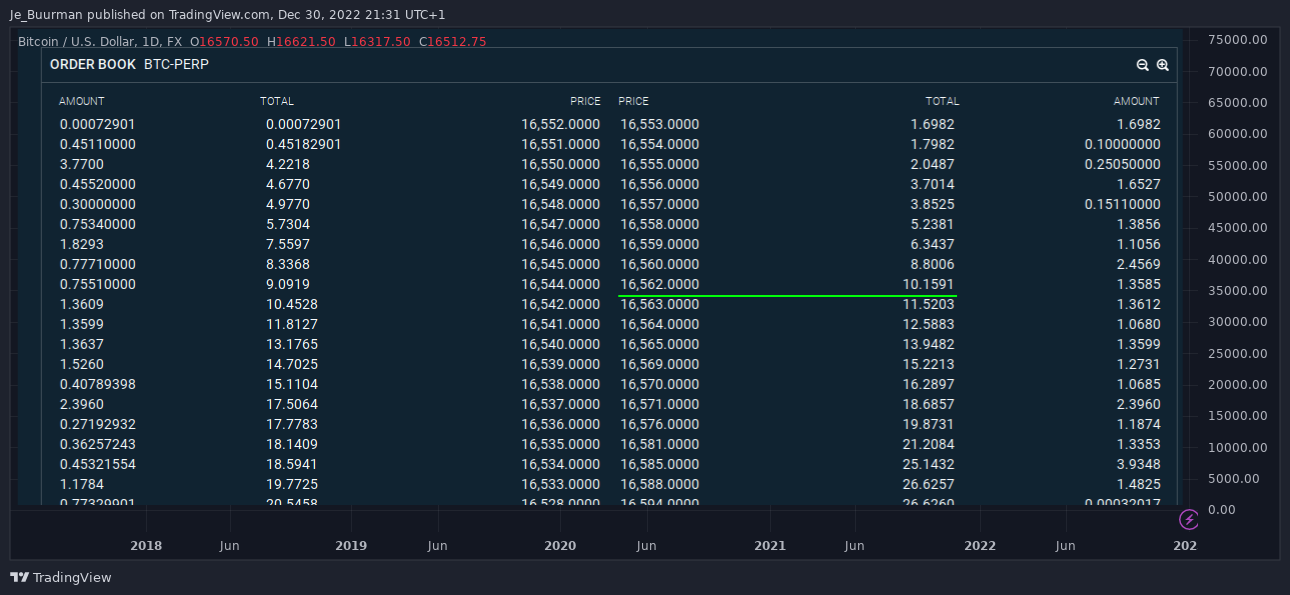Click 35000.00 on the price axis

(x=1238, y=290)
